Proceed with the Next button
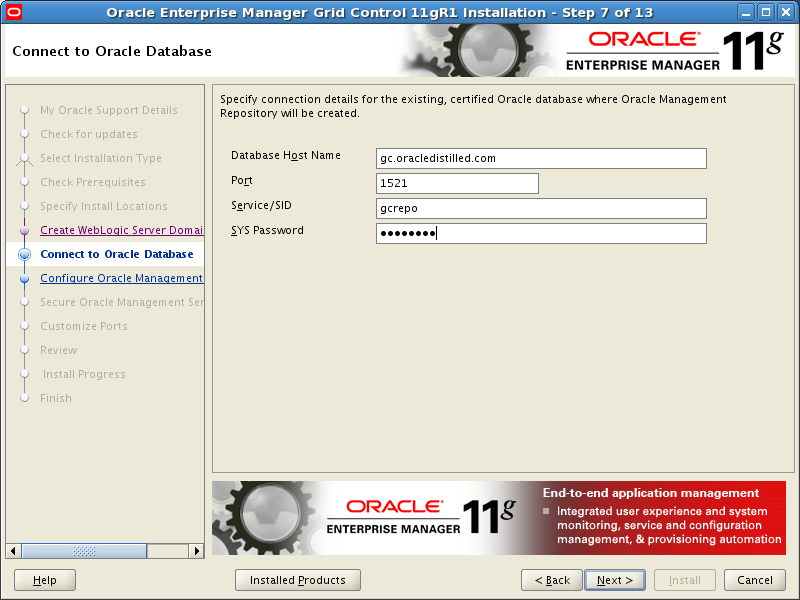Screen dimensions: 800x600 pyautogui.click(x=615, y=580)
